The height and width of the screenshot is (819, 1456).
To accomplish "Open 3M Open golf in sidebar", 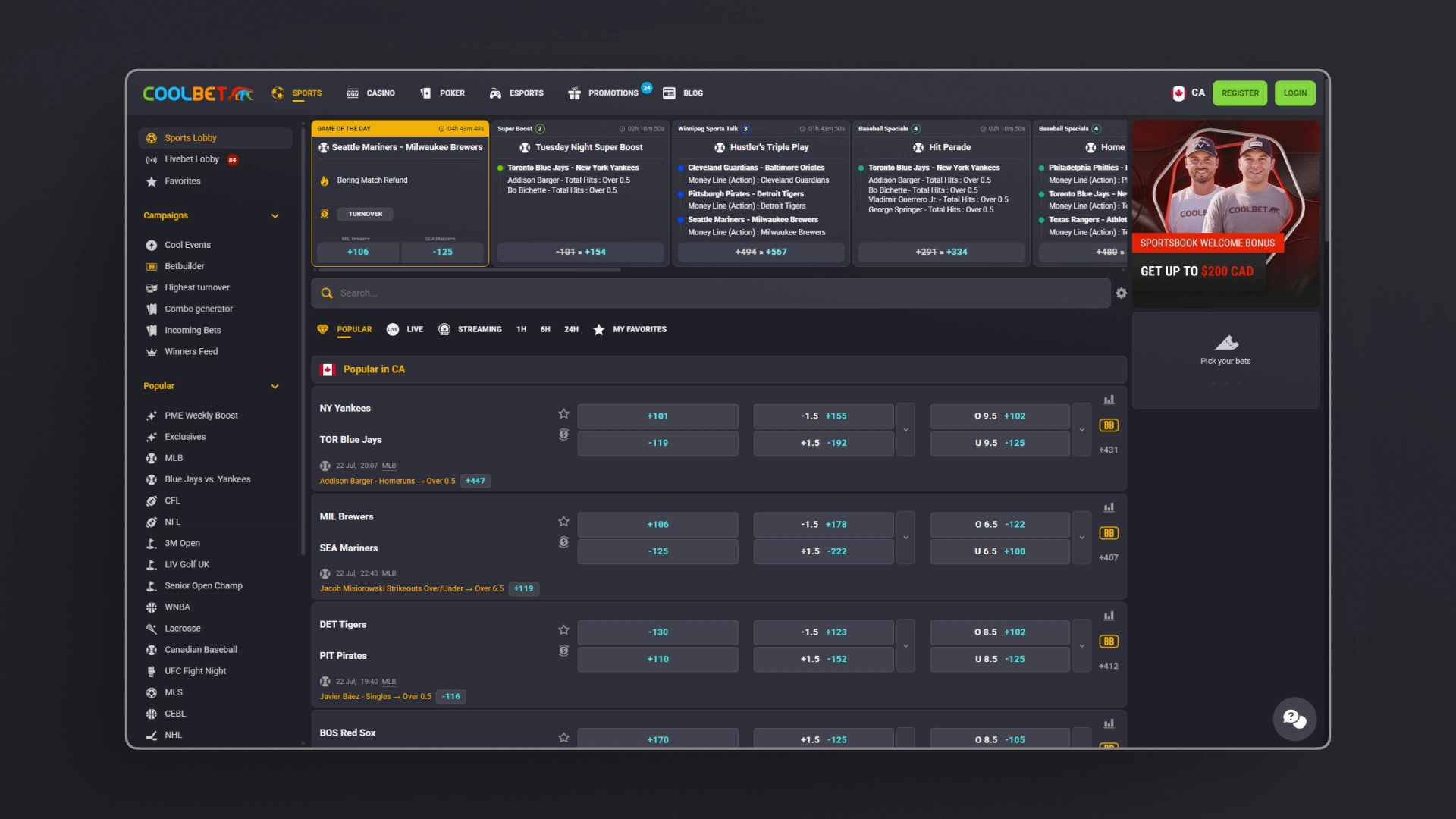I will click(x=182, y=543).
